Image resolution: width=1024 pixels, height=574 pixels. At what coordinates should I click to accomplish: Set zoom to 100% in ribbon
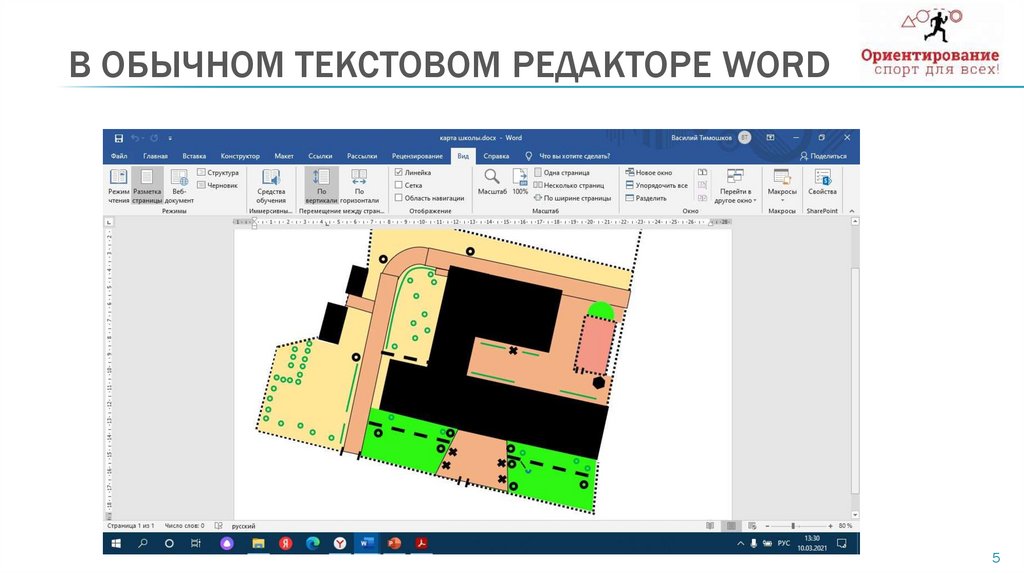click(520, 179)
